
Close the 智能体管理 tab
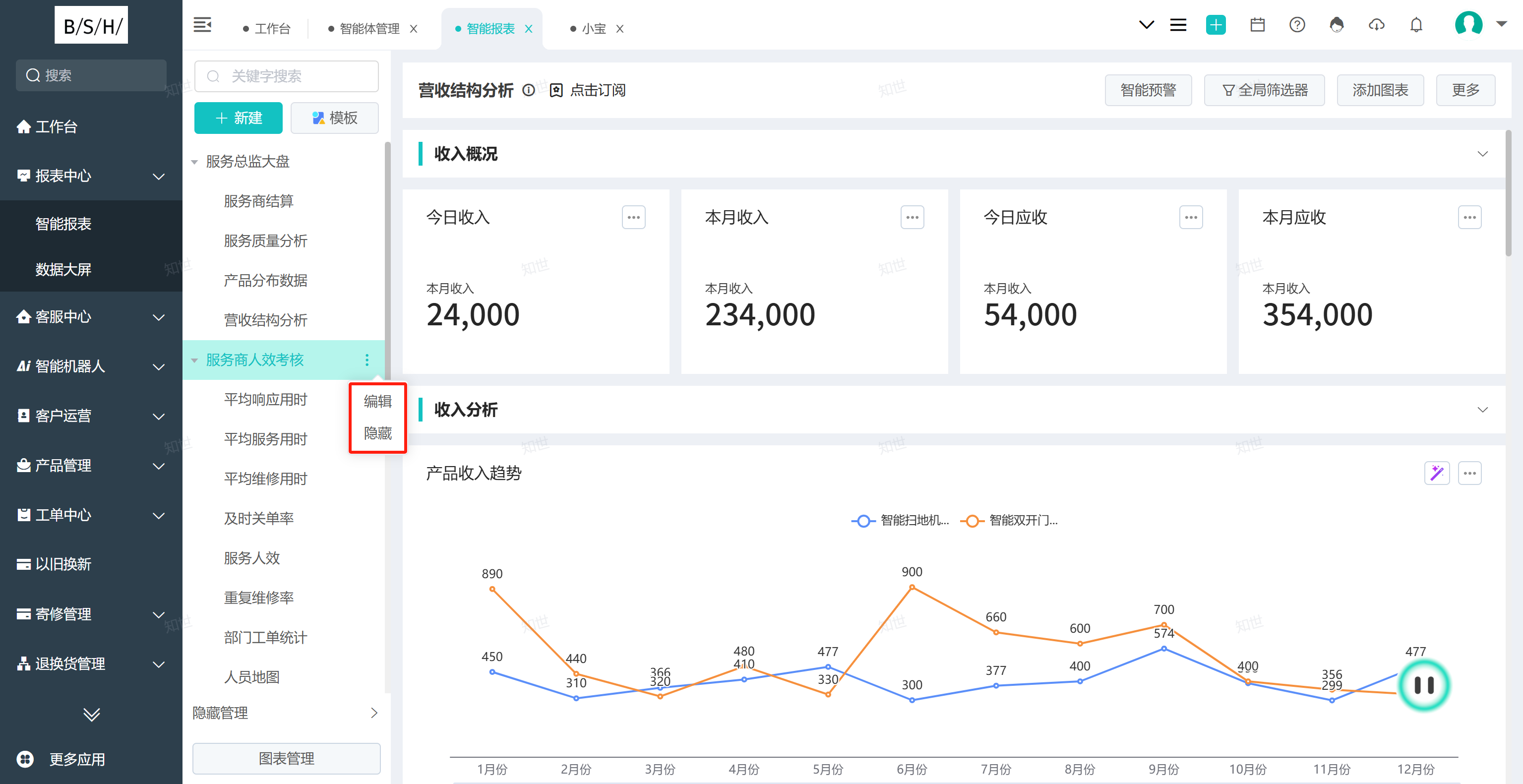click(414, 28)
